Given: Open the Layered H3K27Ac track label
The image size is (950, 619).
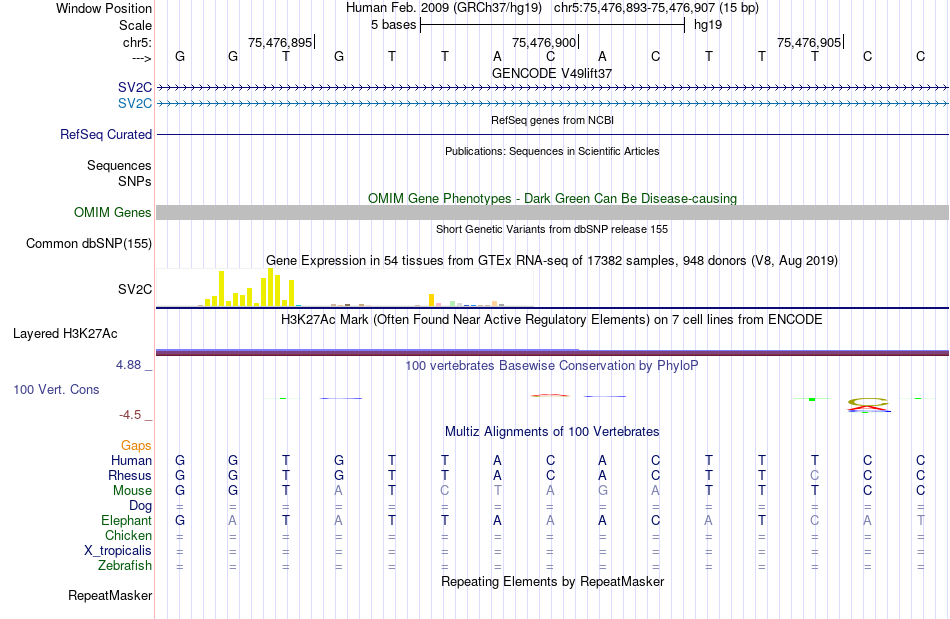Looking at the screenshot, I should click(x=65, y=334).
